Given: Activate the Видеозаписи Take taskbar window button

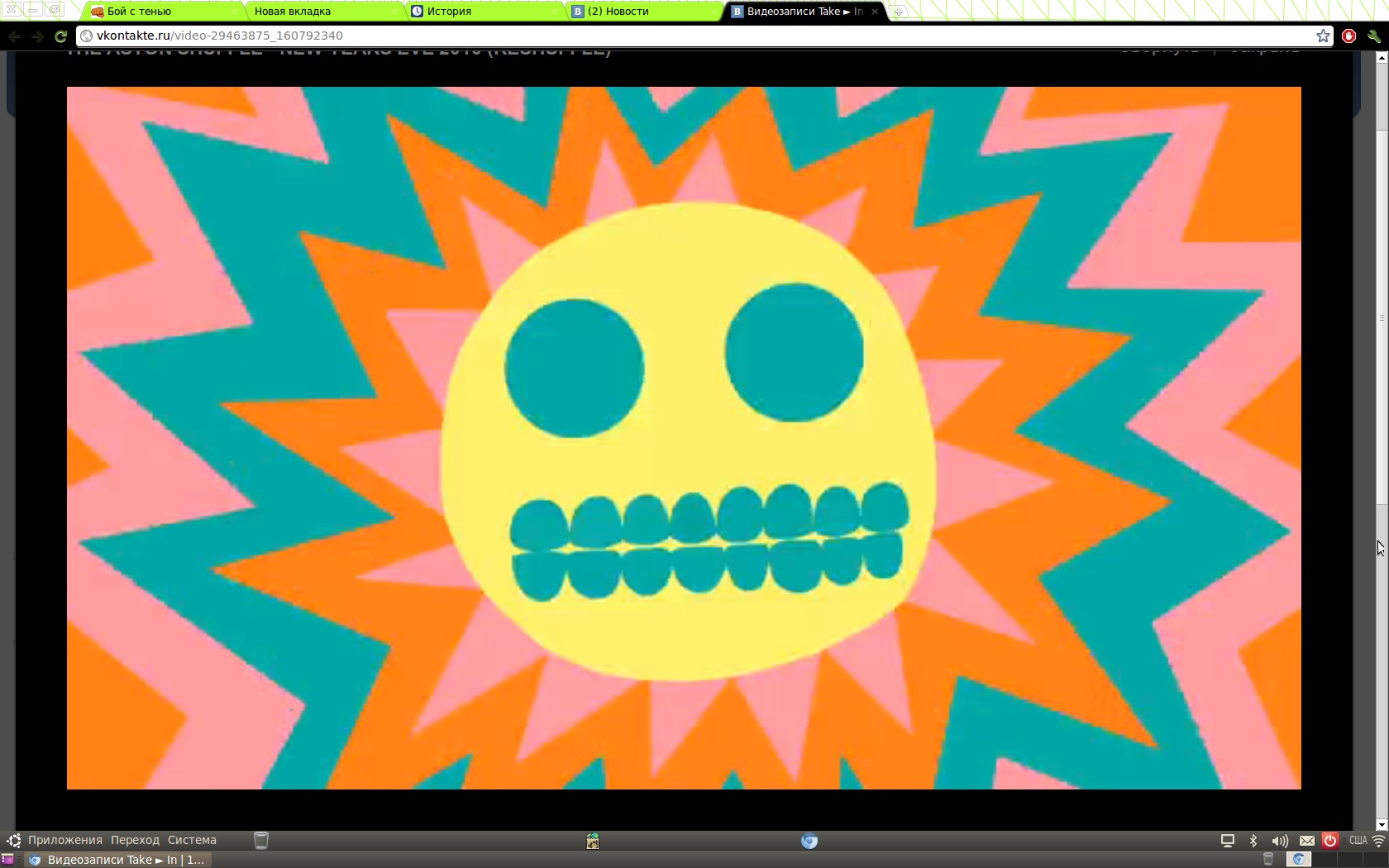Looking at the screenshot, I should [117, 860].
